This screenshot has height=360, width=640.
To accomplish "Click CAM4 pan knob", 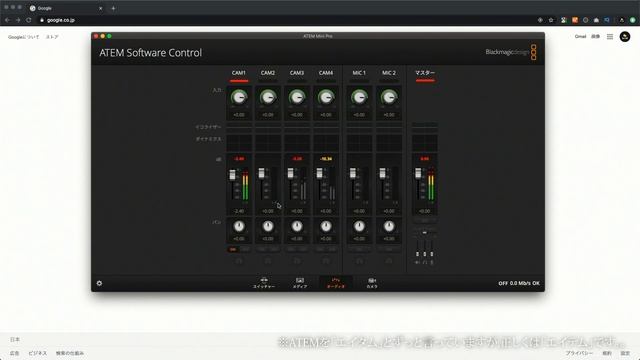I will [x=326, y=226].
